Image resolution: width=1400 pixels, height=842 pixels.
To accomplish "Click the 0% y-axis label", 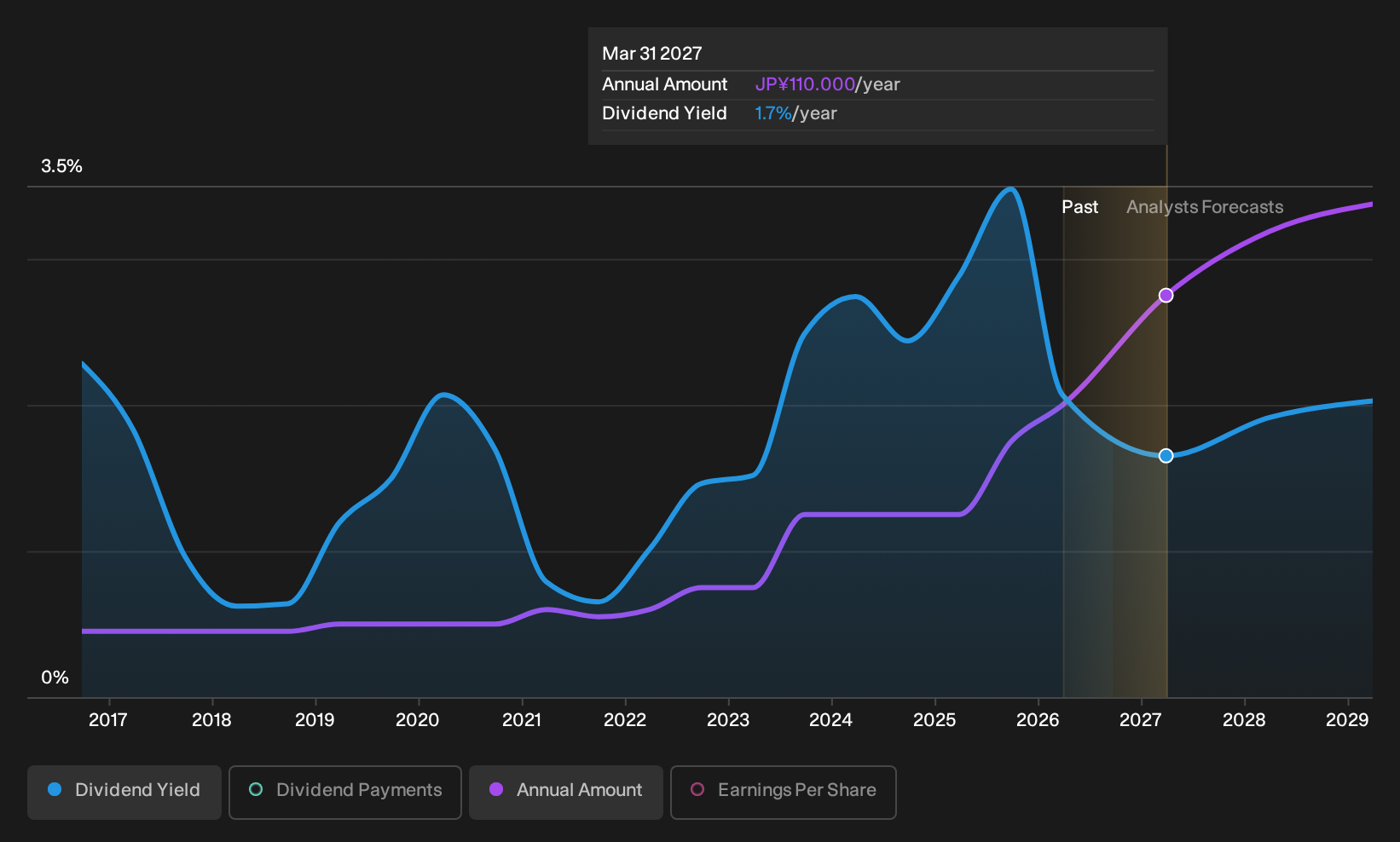I will (x=55, y=678).
